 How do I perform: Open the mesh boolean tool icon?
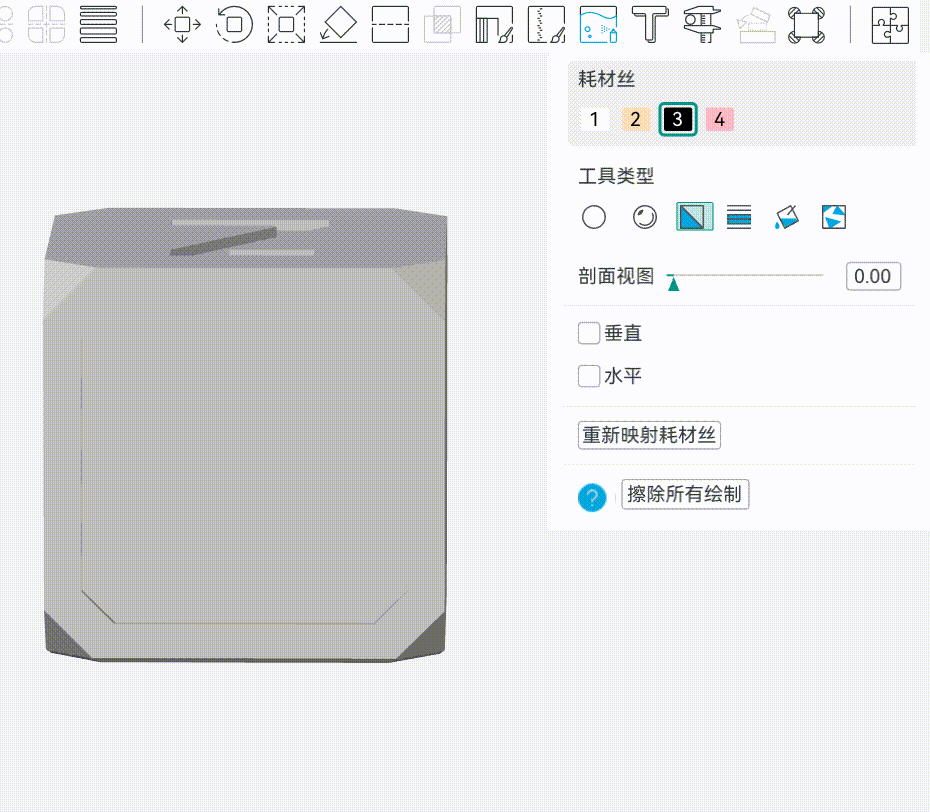(x=442, y=24)
